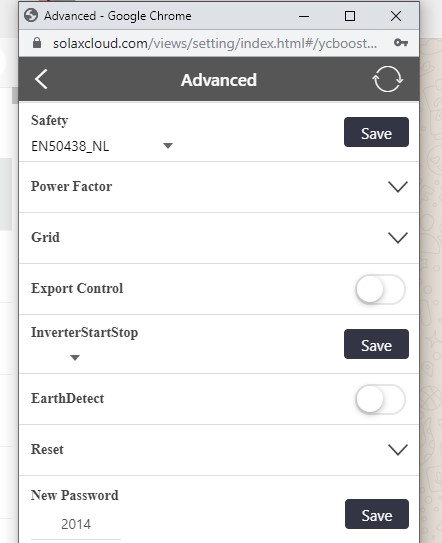Expand the Grid section chevron
The height and width of the screenshot is (543, 442).
point(398,238)
